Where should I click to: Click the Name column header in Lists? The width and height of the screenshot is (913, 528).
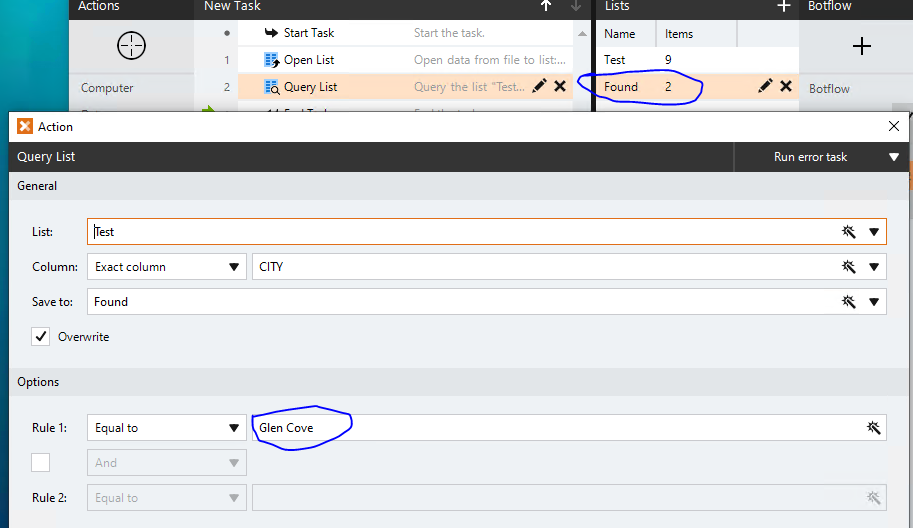click(x=620, y=34)
